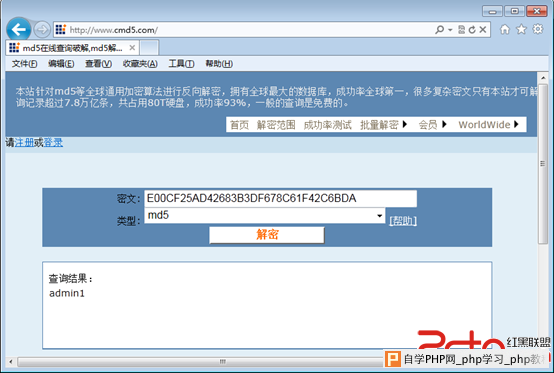Select the md5 online query tab
Screen dimensions: 554x373
point(72,48)
